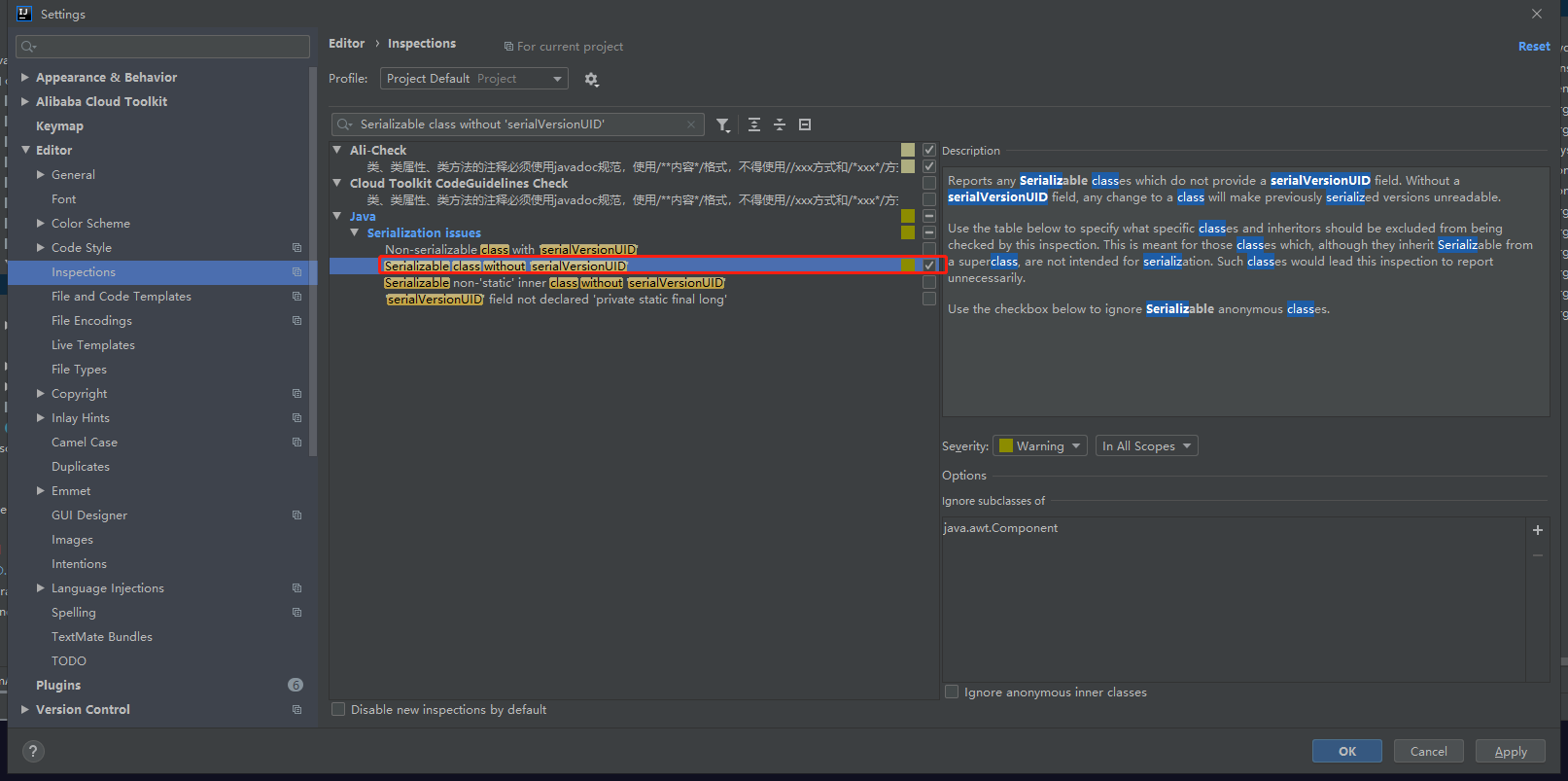Expand the Color Scheme node
This screenshot has width=1568, height=781.
[41, 223]
